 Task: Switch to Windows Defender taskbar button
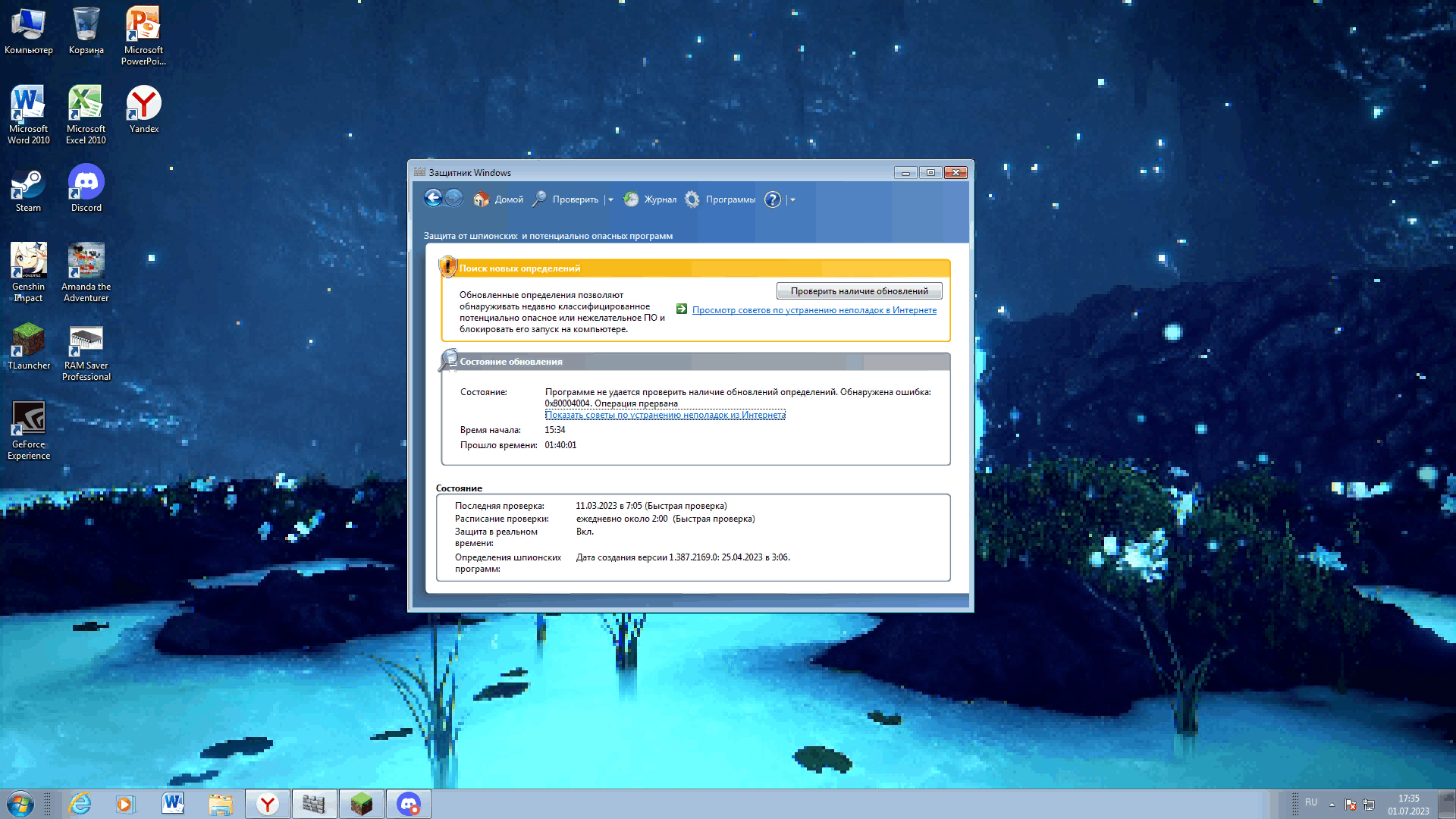(x=314, y=804)
